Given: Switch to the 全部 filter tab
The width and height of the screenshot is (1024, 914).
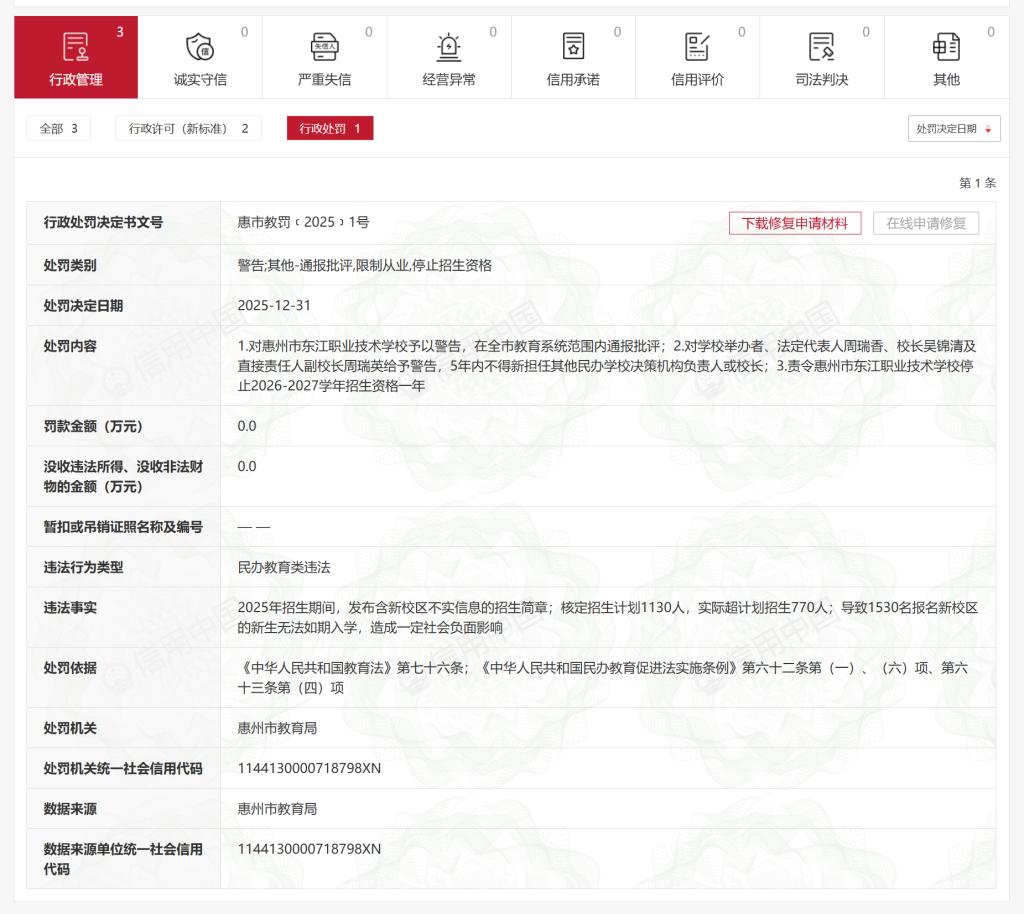Looking at the screenshot, I should [x=58, y=128].
